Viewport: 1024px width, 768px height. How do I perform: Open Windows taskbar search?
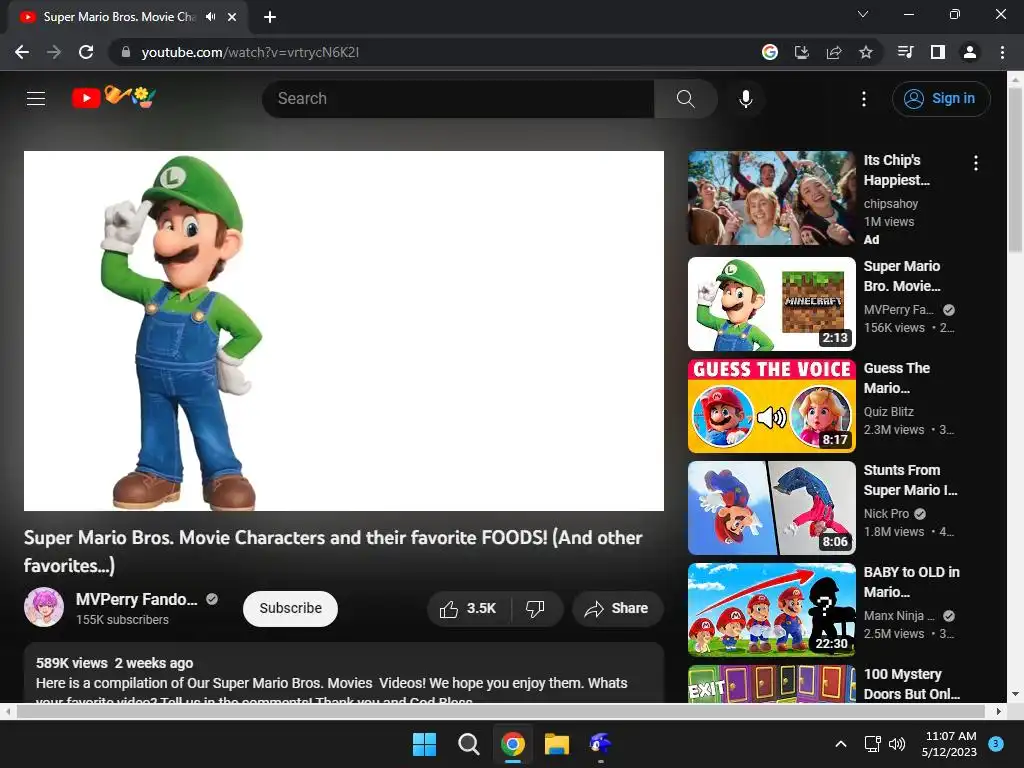tap(468, 744)
